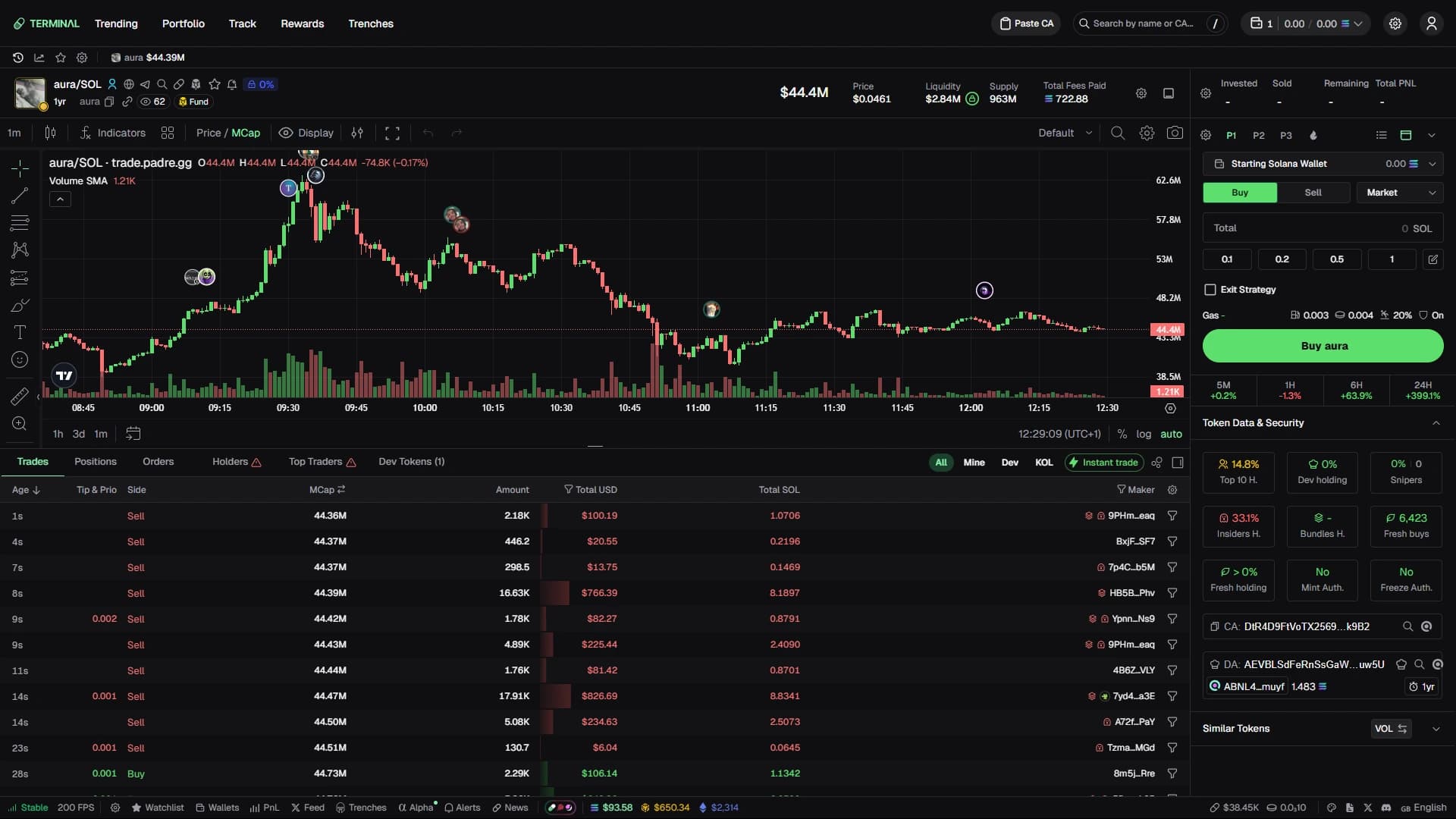Open chart settings gear near camera
Screen dimensions: 1456x819
click(1147, 133)
